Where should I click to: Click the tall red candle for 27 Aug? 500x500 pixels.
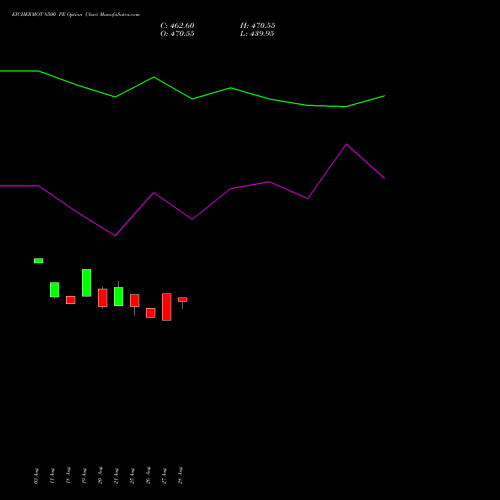point(167,307)
